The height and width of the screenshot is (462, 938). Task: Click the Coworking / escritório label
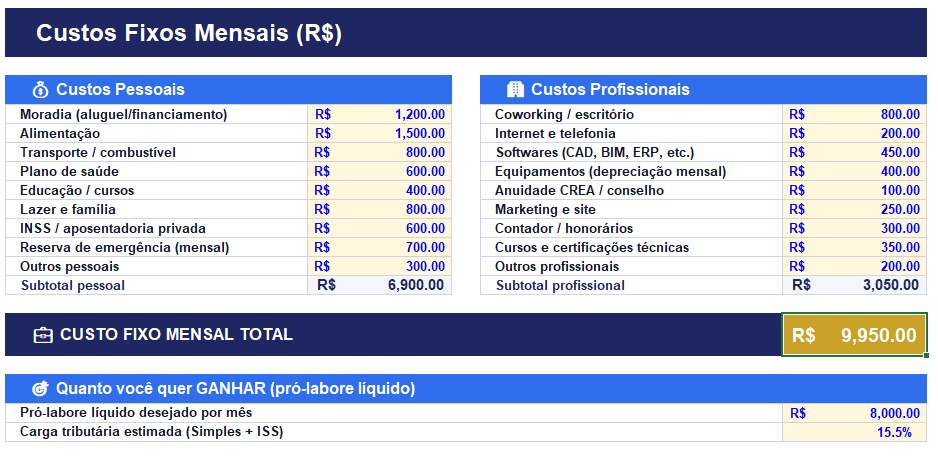pos(564,114)
